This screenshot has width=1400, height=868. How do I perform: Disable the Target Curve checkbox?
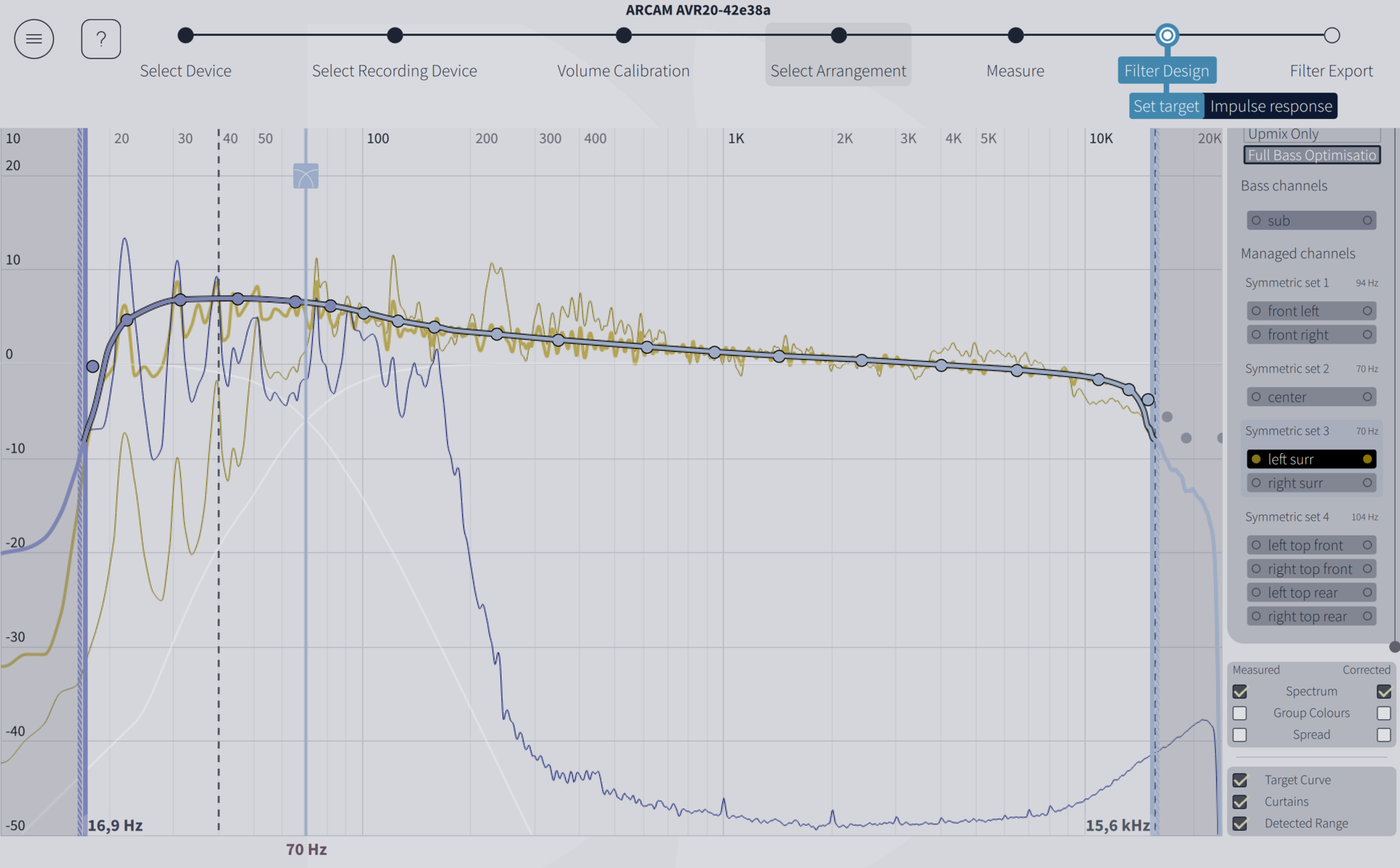(x=1240, y=780)
